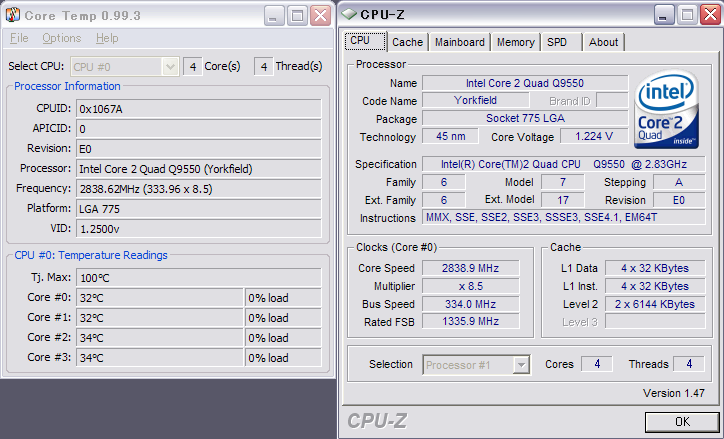Viewport: 724px width, 439px height.
Task: Click Core #2 temperature 34°C
Action: (160, 338)
